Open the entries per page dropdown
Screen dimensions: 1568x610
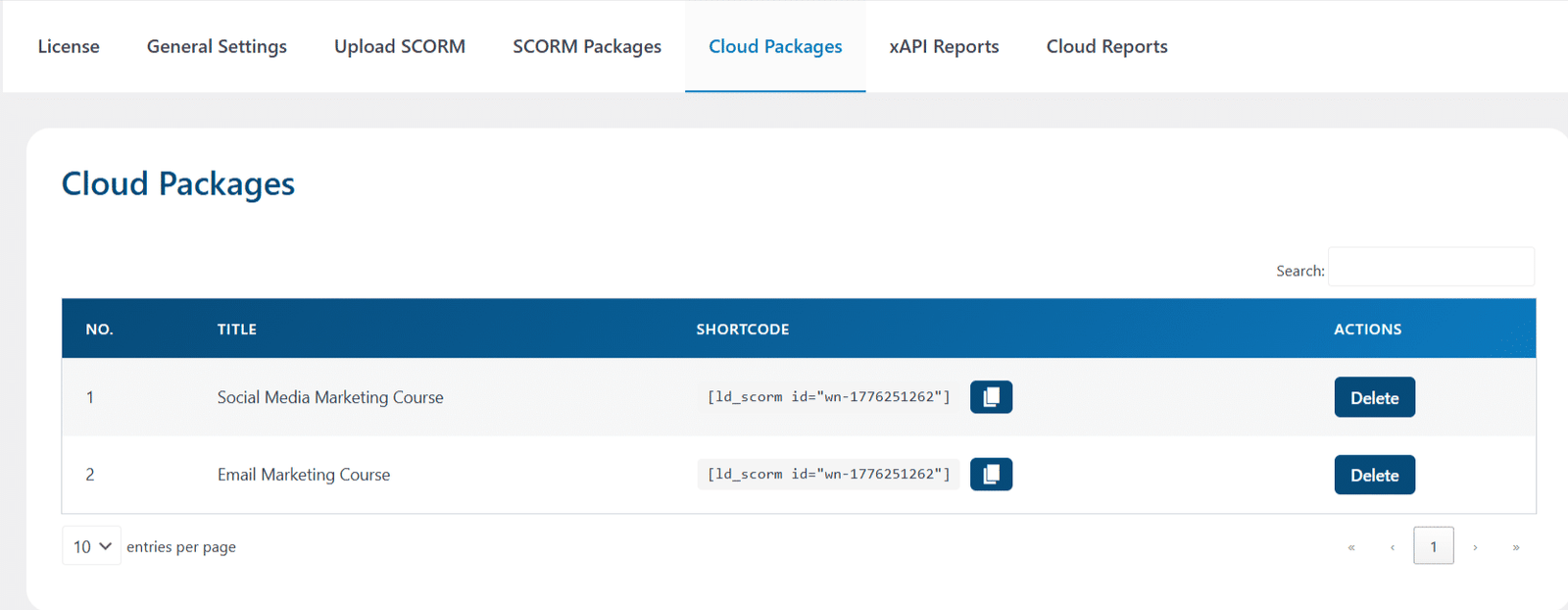click(x=91, y=546)
